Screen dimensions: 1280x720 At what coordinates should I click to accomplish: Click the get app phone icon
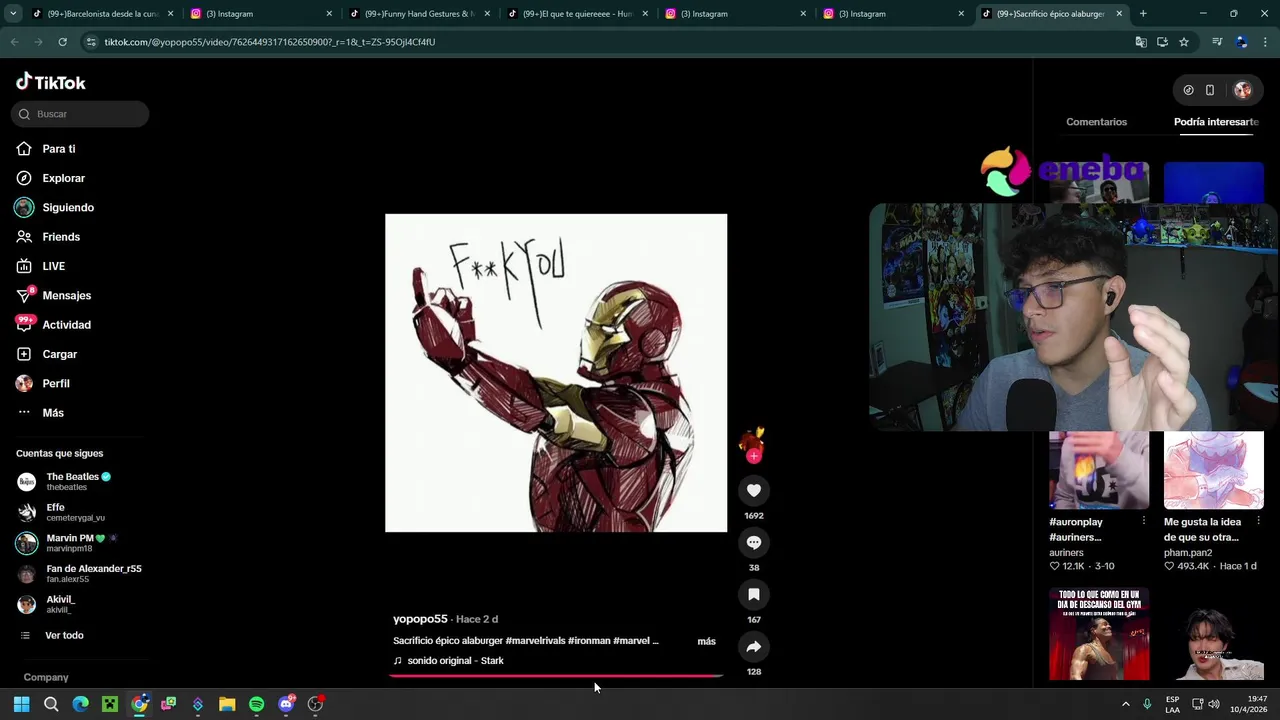[x=1210, y=90]
